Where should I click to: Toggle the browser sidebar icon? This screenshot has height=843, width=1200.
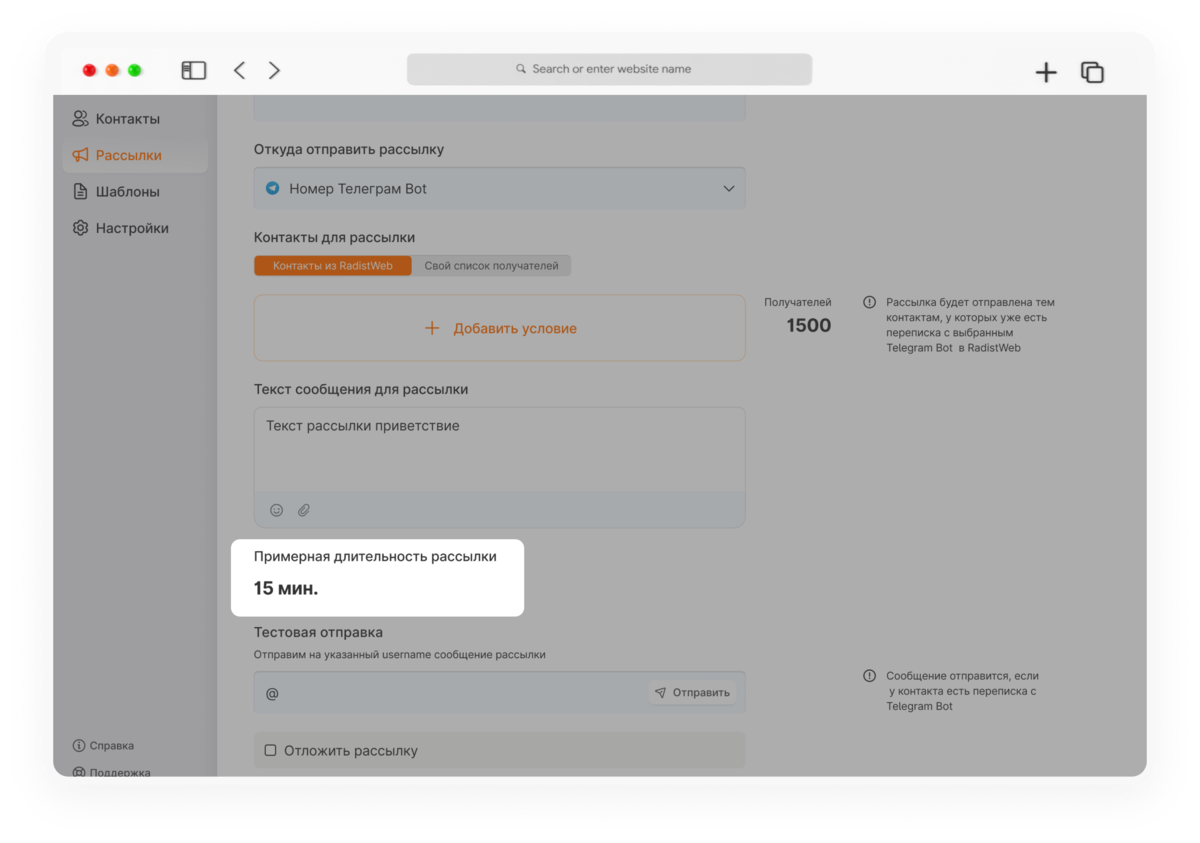click(x=194, y=70)
